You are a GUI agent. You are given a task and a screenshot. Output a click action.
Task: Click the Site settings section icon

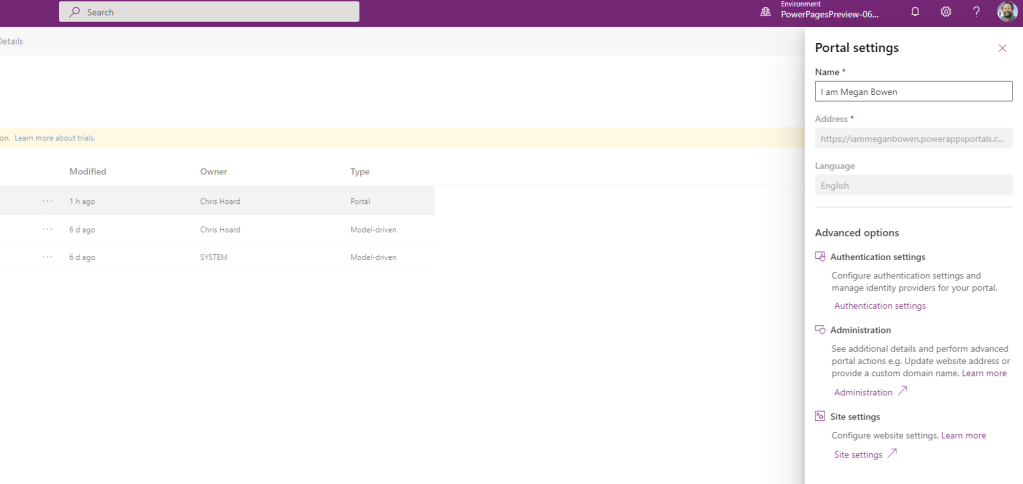pos(820,416)
